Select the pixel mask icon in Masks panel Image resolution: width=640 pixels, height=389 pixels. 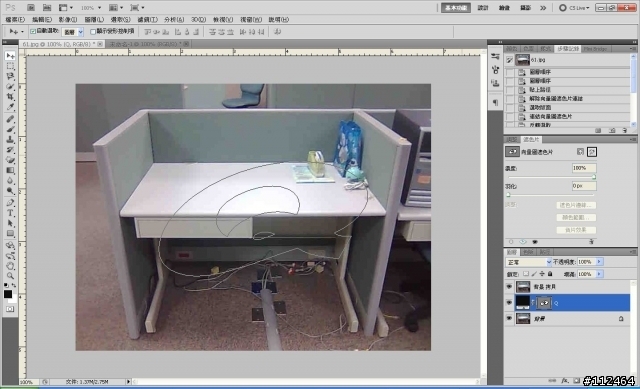click(x=580, y=152)
